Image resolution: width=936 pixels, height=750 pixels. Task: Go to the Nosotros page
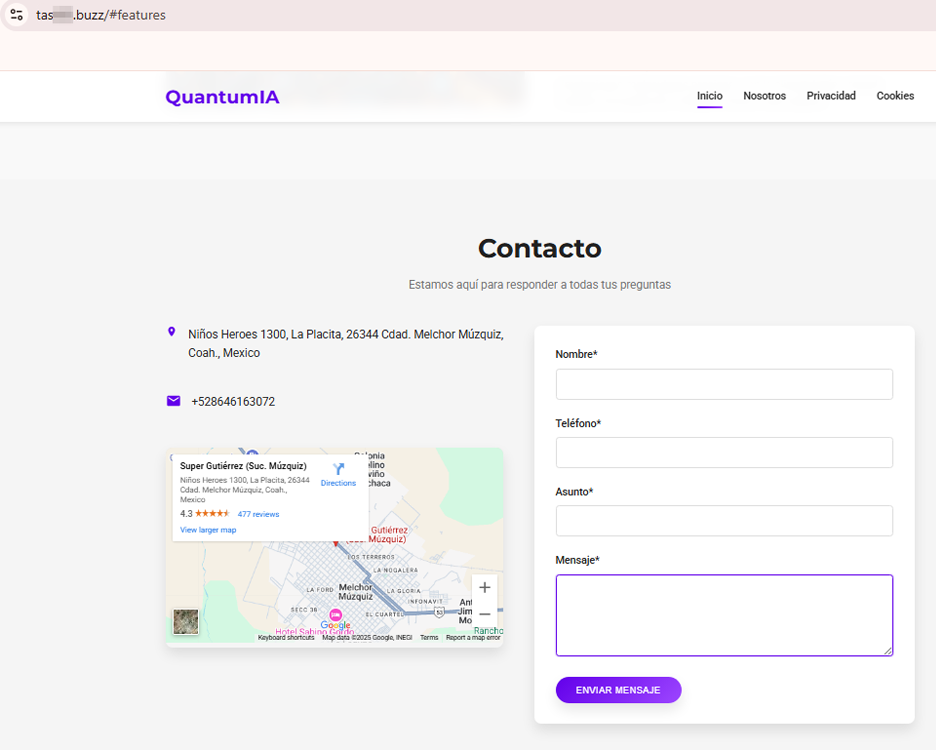[x=764, y=96]
